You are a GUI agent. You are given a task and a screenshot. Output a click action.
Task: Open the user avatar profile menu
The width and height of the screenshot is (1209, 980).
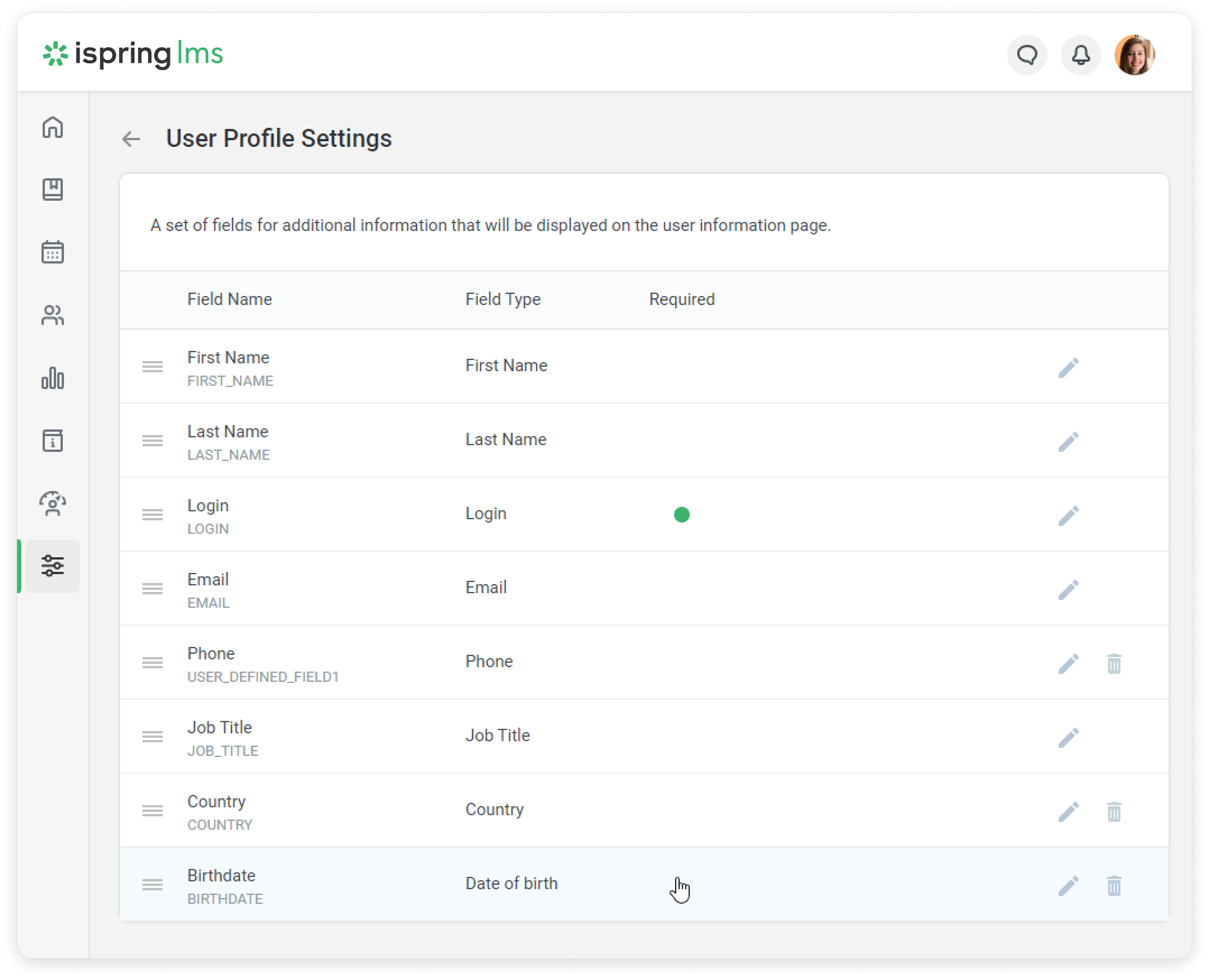tap(1134, 56)
